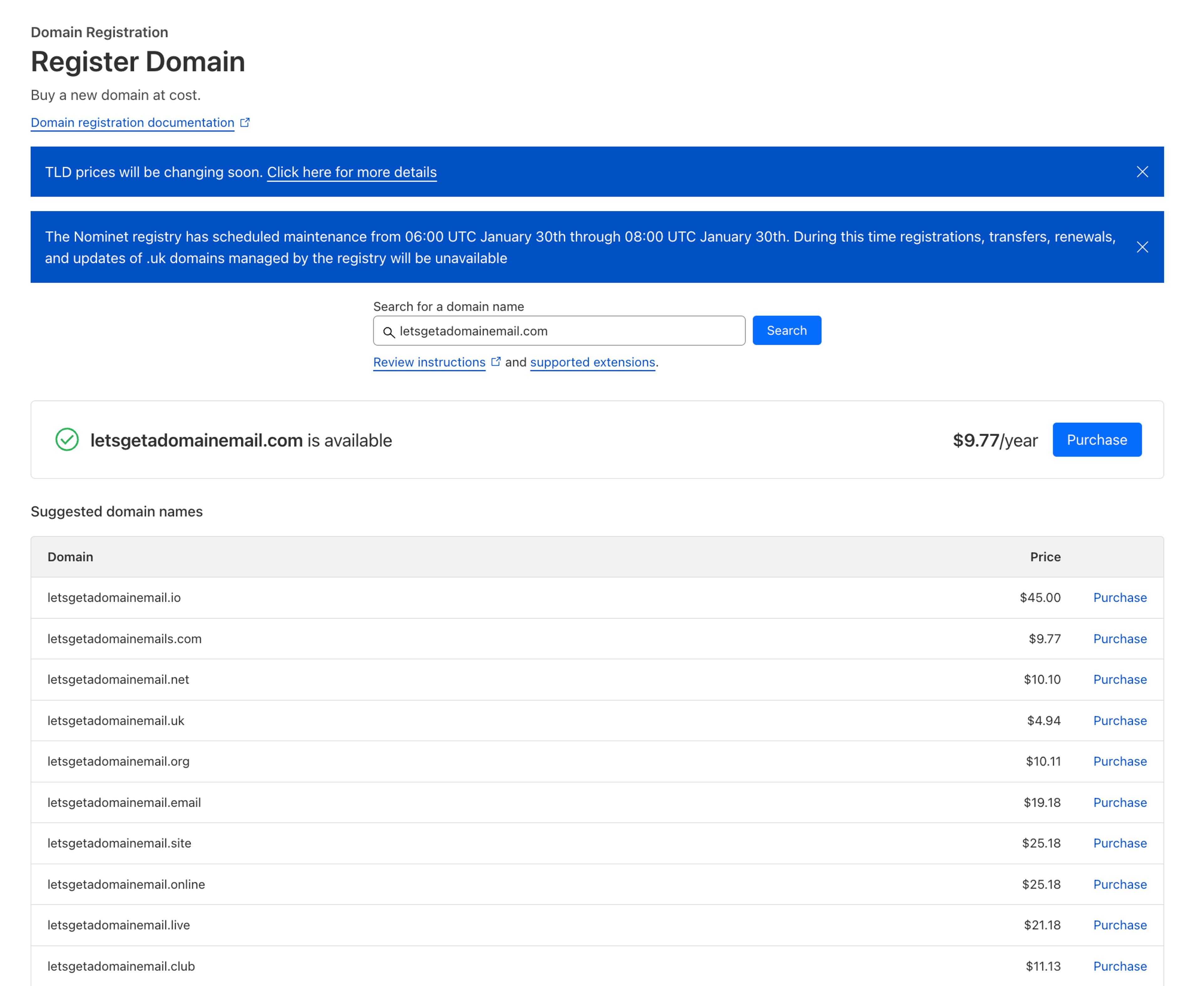Image resolution: width=1204 pixels, height=986 pixels.
Task: Purchase the letsgetadomainemail.online domain
Action: point(1119,884)
